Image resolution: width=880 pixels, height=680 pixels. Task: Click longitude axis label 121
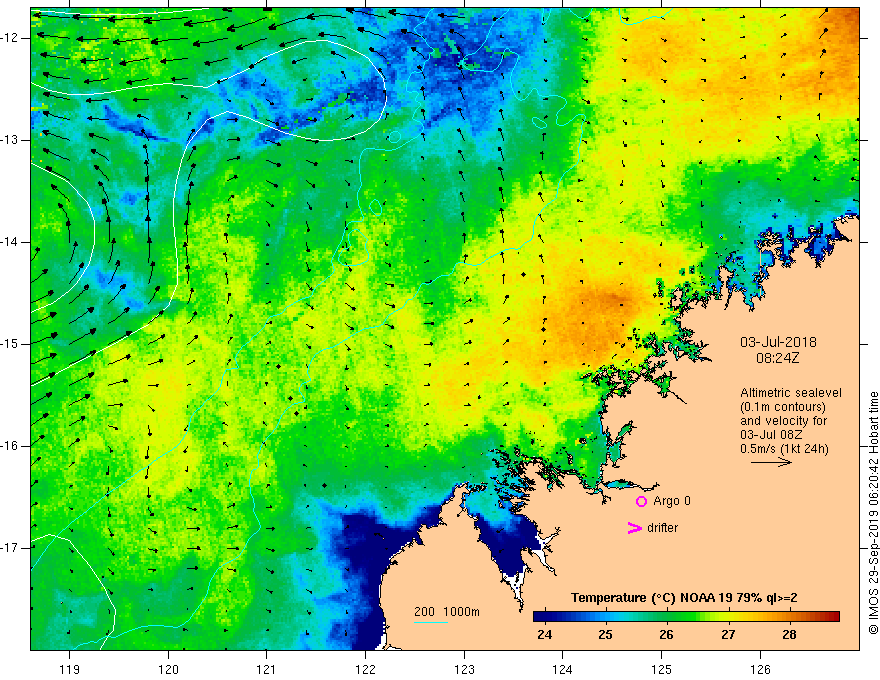point(266,669)
